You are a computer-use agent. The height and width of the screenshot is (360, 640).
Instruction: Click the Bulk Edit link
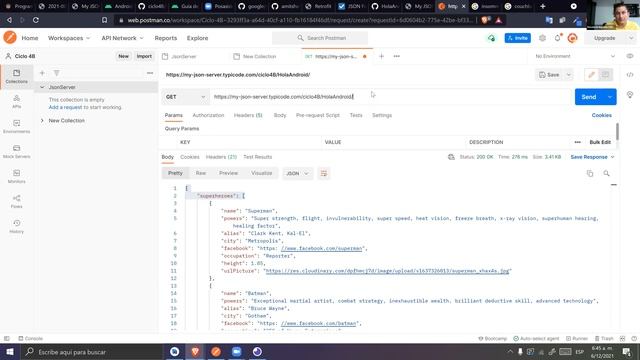click(600, 142)
